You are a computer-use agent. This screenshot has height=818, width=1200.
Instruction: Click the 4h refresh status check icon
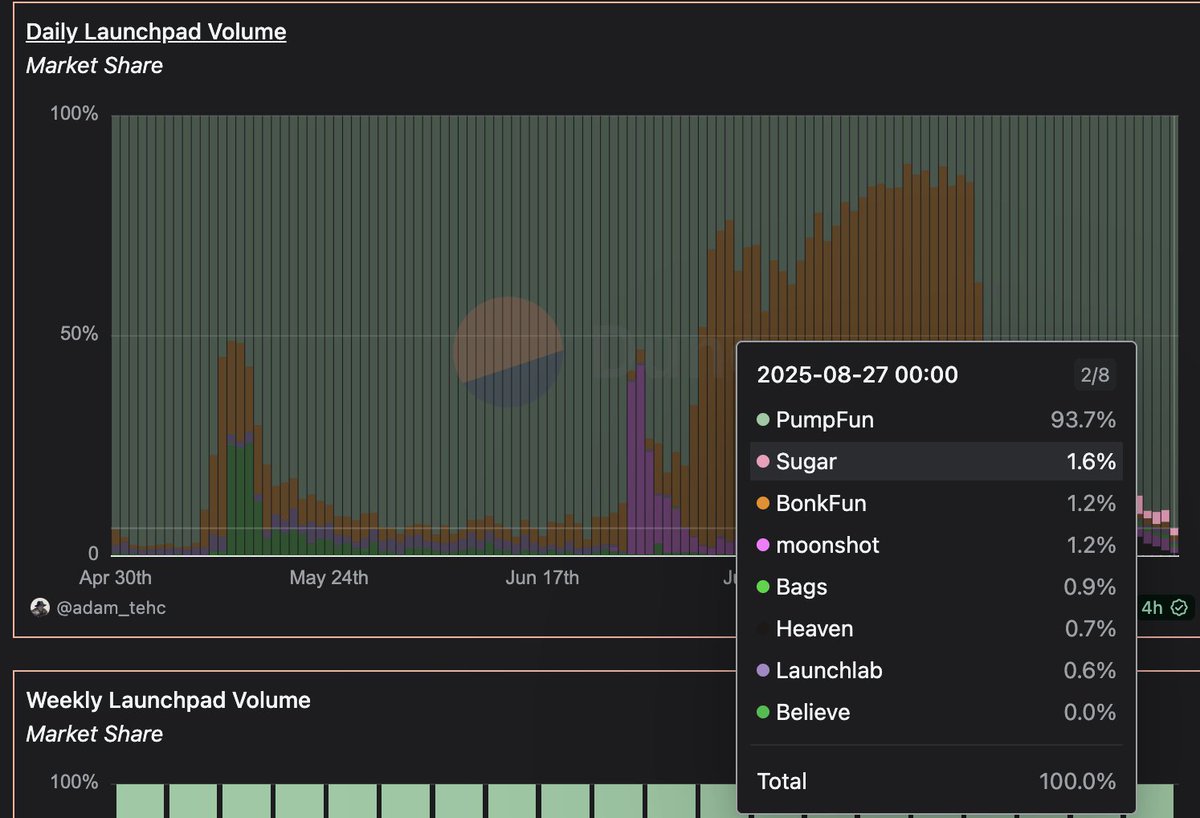1180,607
